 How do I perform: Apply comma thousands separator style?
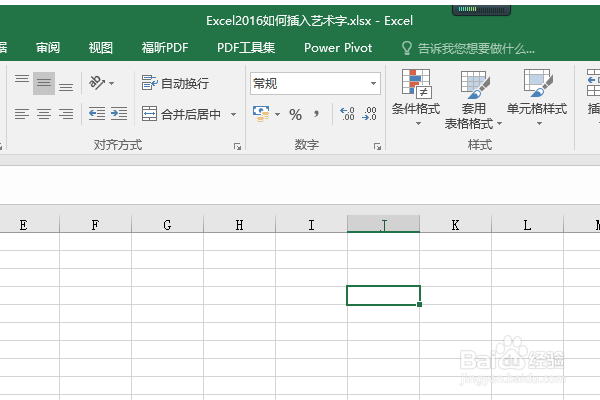click(x=316, y=114)
